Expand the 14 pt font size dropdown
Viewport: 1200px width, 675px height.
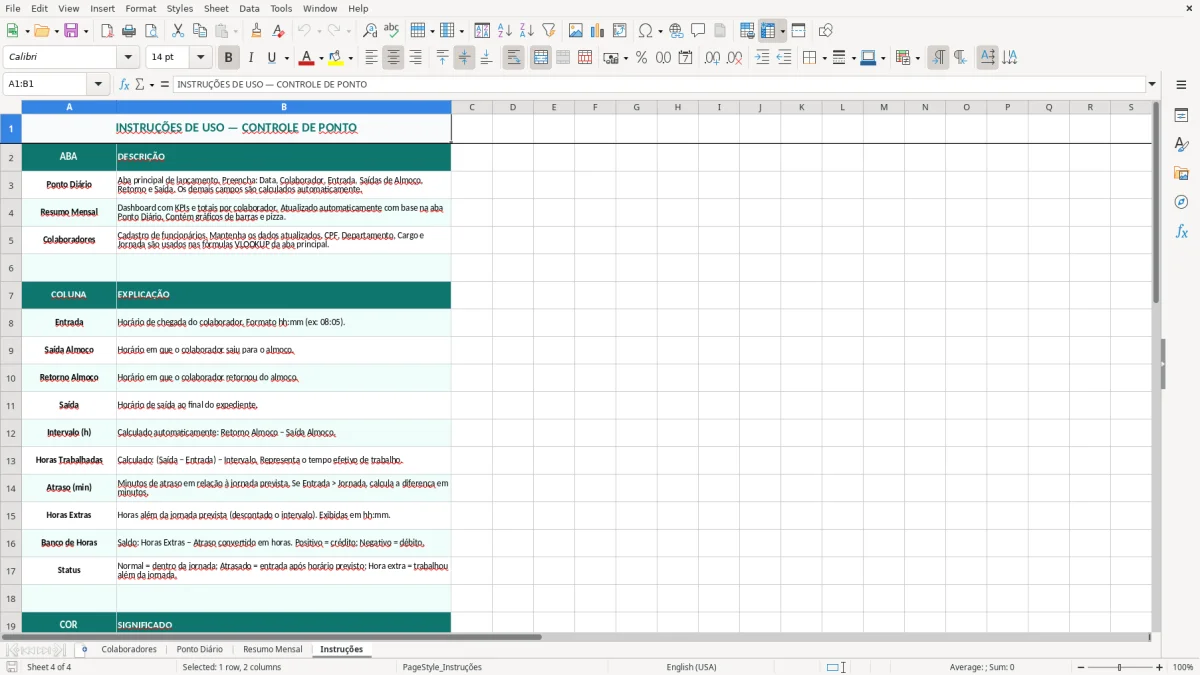pyautogui.click(x=200, y=58)
